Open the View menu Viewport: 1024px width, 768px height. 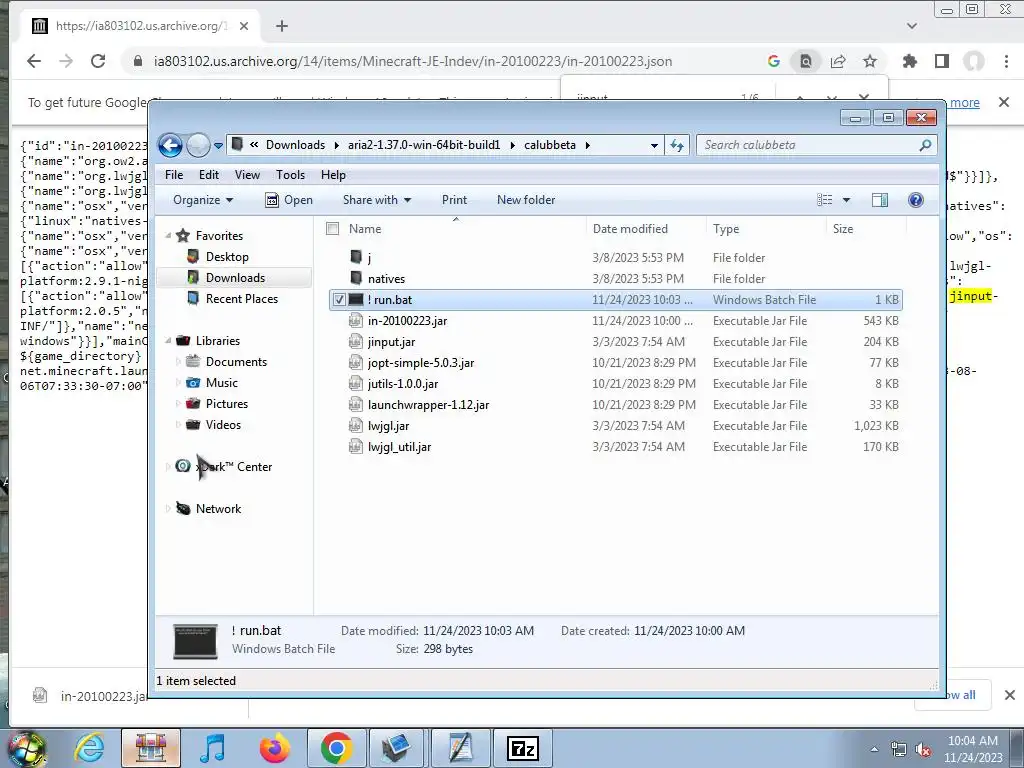247,175
